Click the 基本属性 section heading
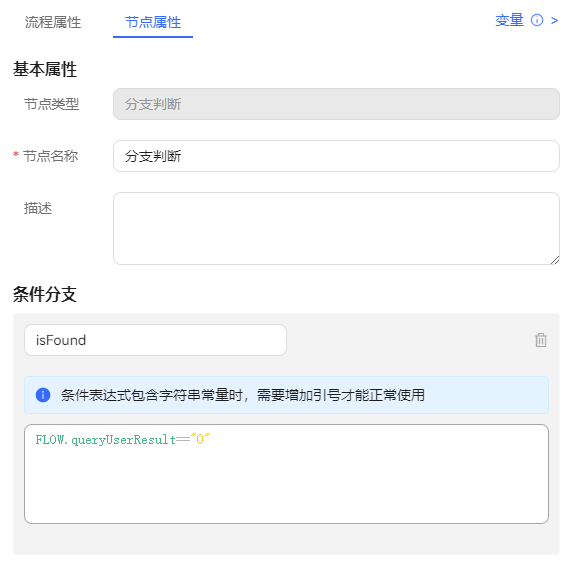The height and width of the screenshot is (571, 577). point(45,69)
